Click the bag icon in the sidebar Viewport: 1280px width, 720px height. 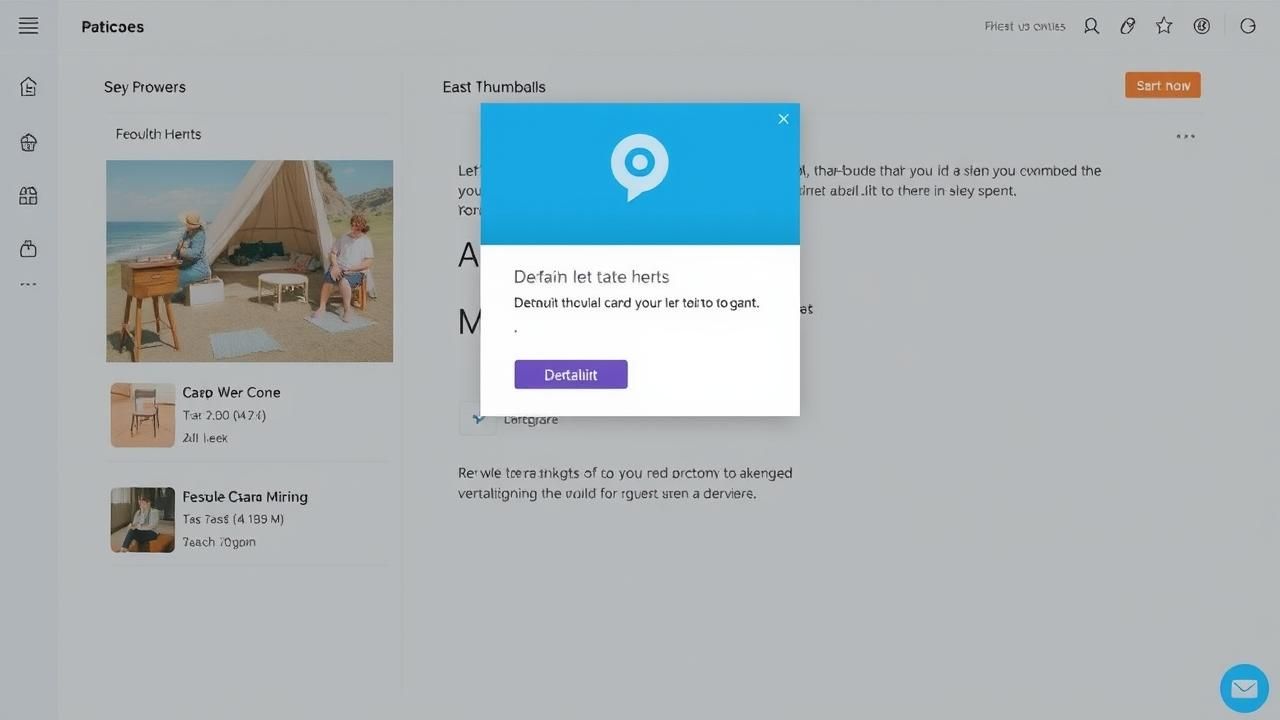28,248
